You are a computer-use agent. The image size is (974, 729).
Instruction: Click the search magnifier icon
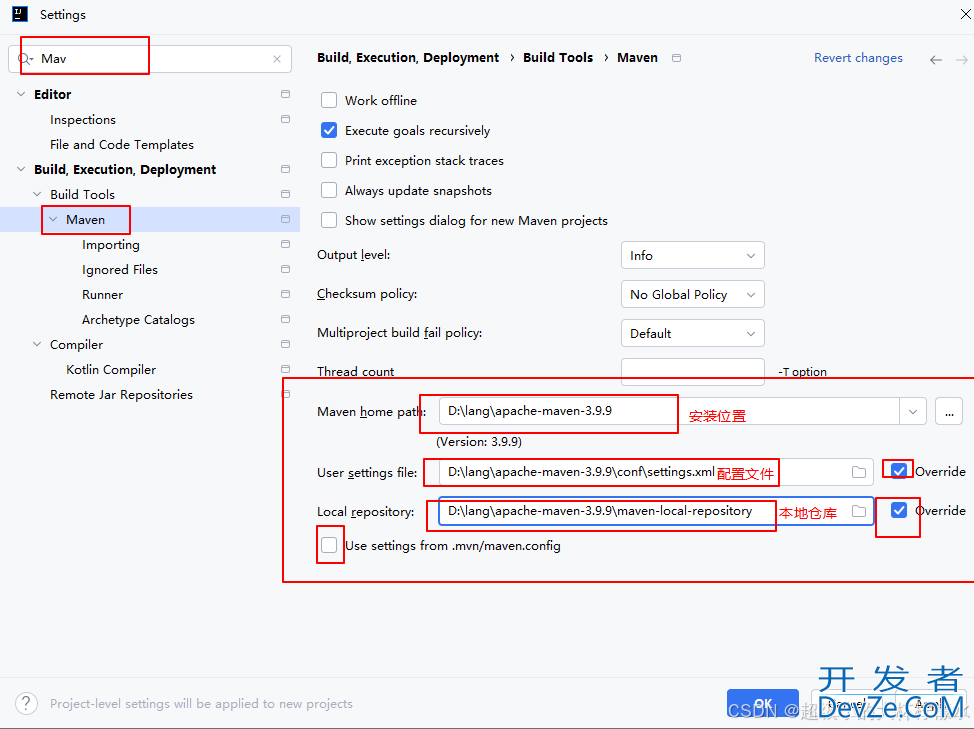click(x=25, y=59)
